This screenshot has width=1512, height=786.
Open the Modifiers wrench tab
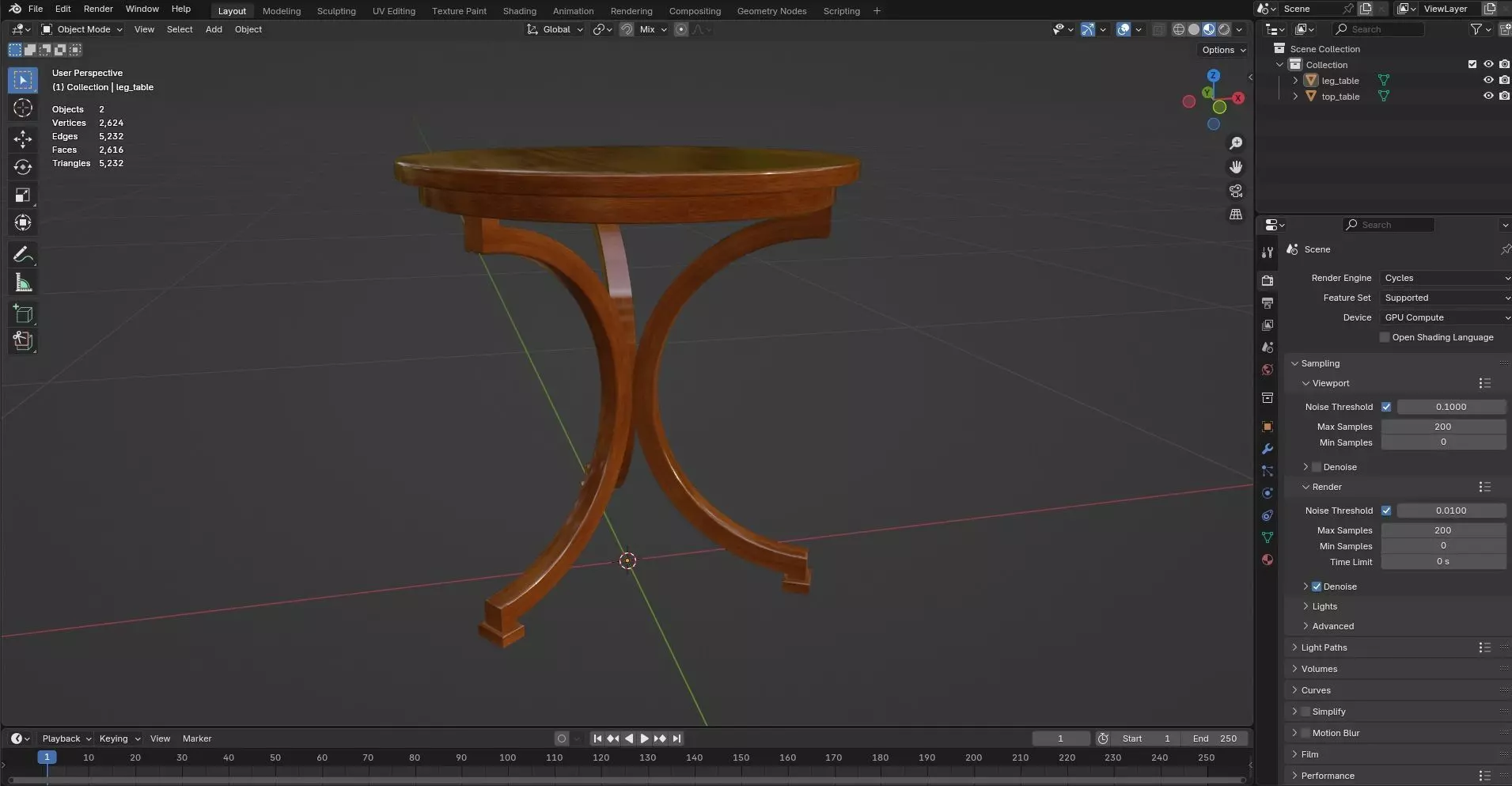1268,449
